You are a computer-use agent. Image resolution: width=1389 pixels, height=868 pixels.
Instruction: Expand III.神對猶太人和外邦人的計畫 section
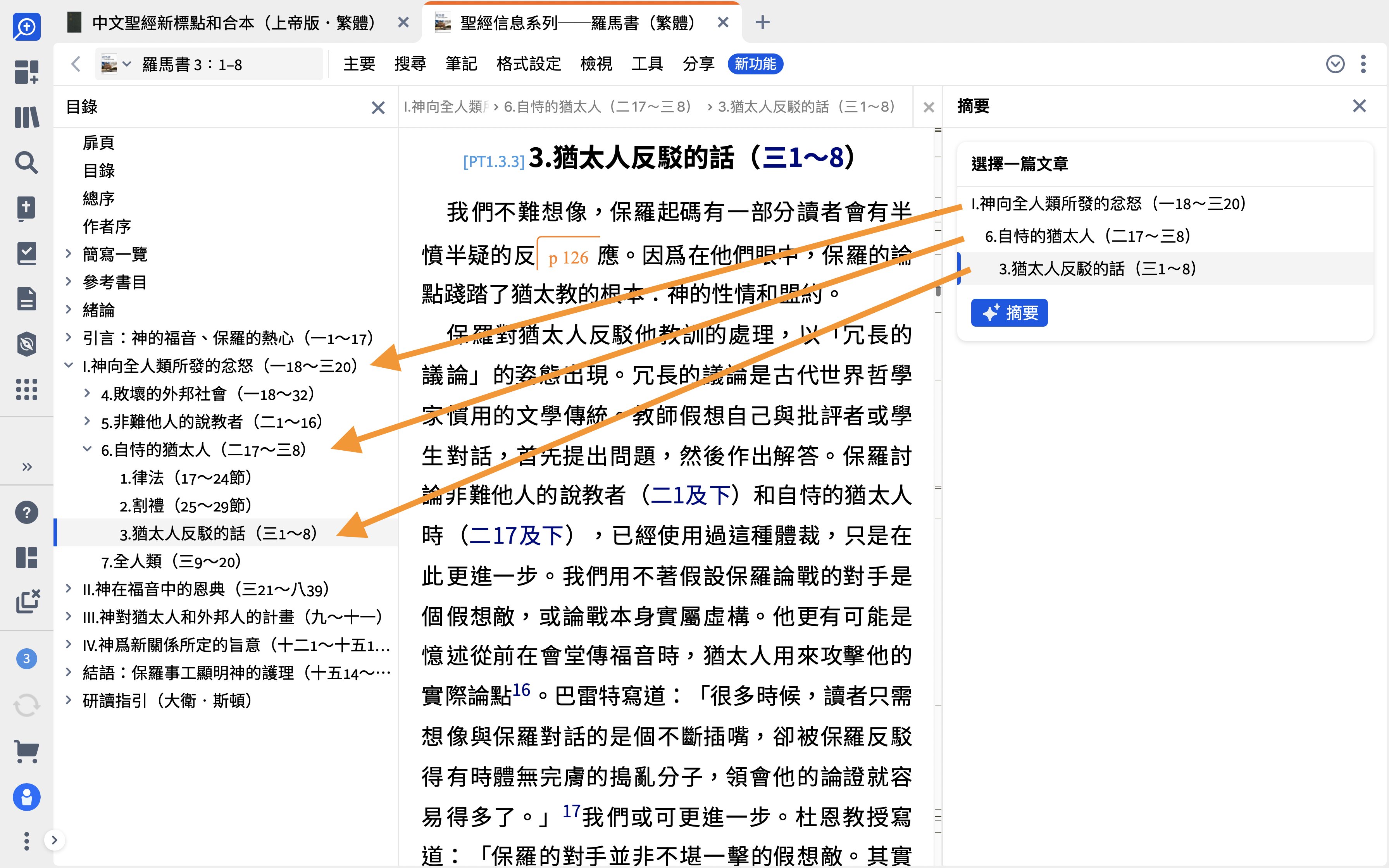tap(68, 617)
